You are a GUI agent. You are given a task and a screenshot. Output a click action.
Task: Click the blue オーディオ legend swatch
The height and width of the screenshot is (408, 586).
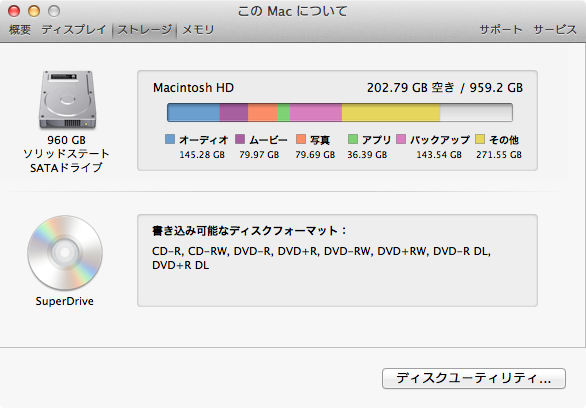(x=170, y=139)
